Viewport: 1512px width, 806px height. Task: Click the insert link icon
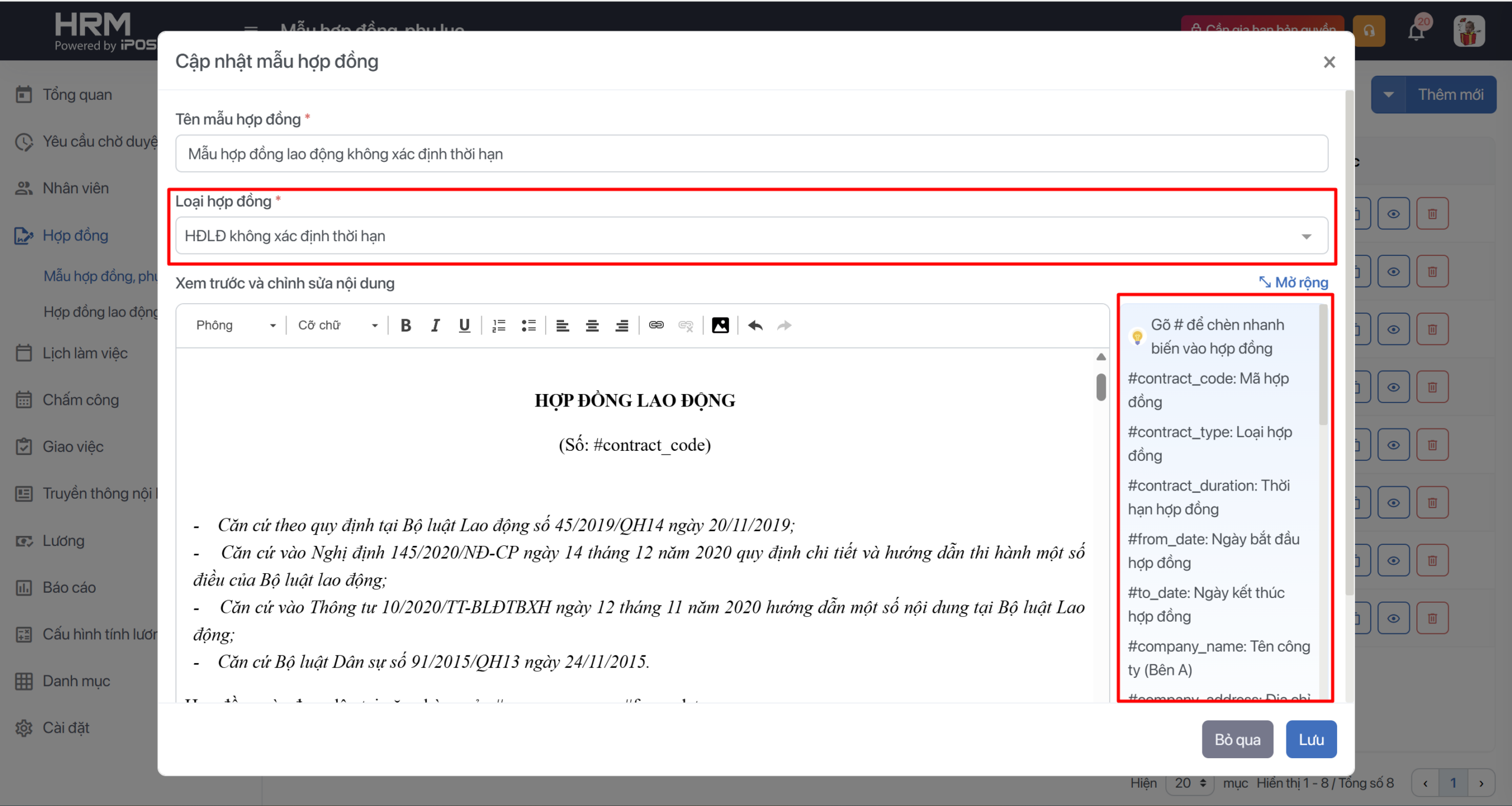pyautogui.click(x=656, y=326)
